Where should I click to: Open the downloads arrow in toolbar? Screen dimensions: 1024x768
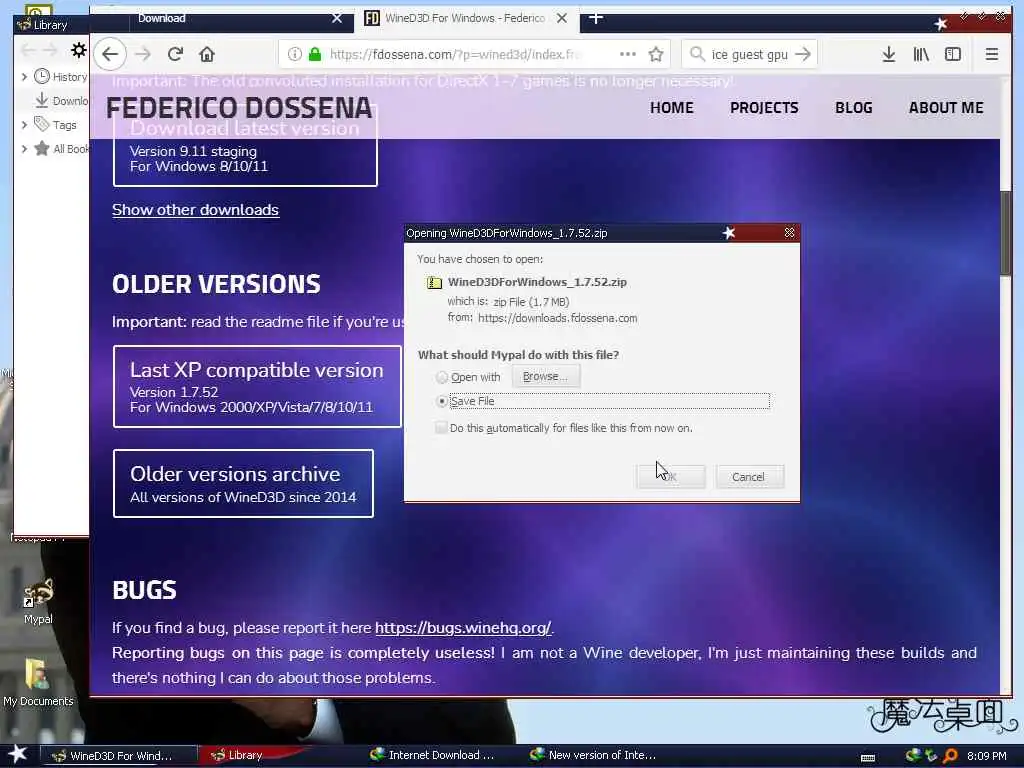(889, 54)
